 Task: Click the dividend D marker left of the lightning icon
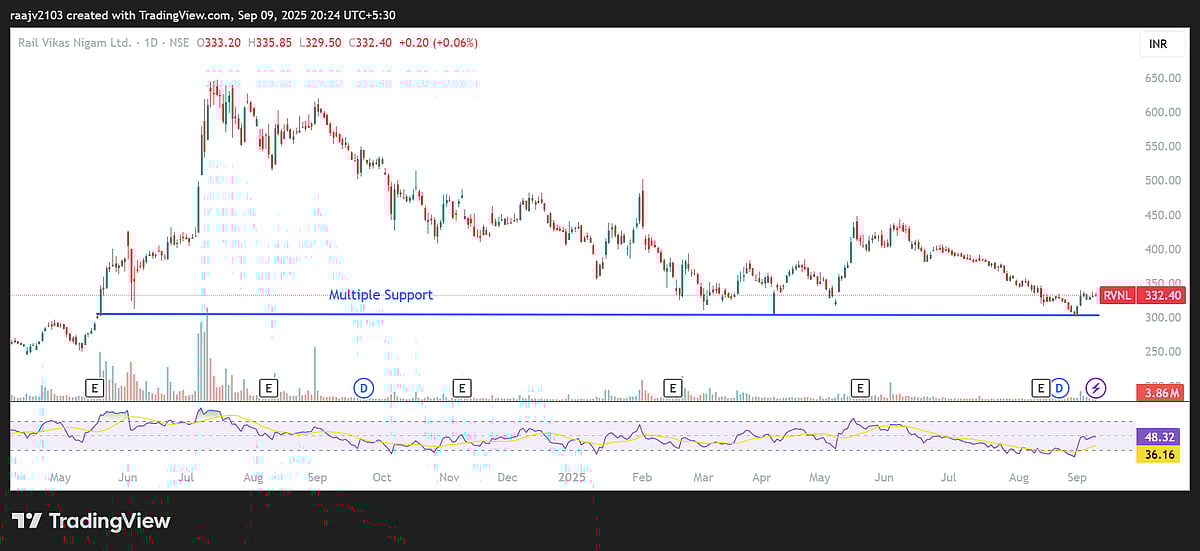click(1060, 386)
